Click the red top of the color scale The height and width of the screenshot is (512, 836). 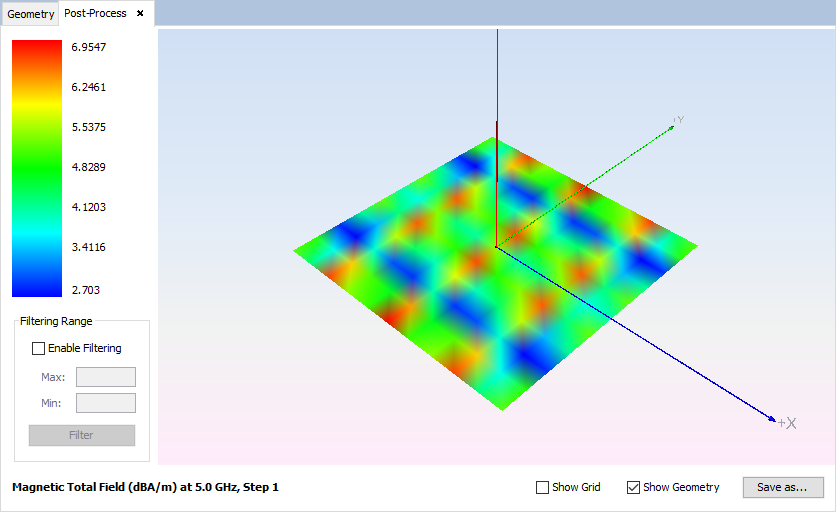point(37,48)
